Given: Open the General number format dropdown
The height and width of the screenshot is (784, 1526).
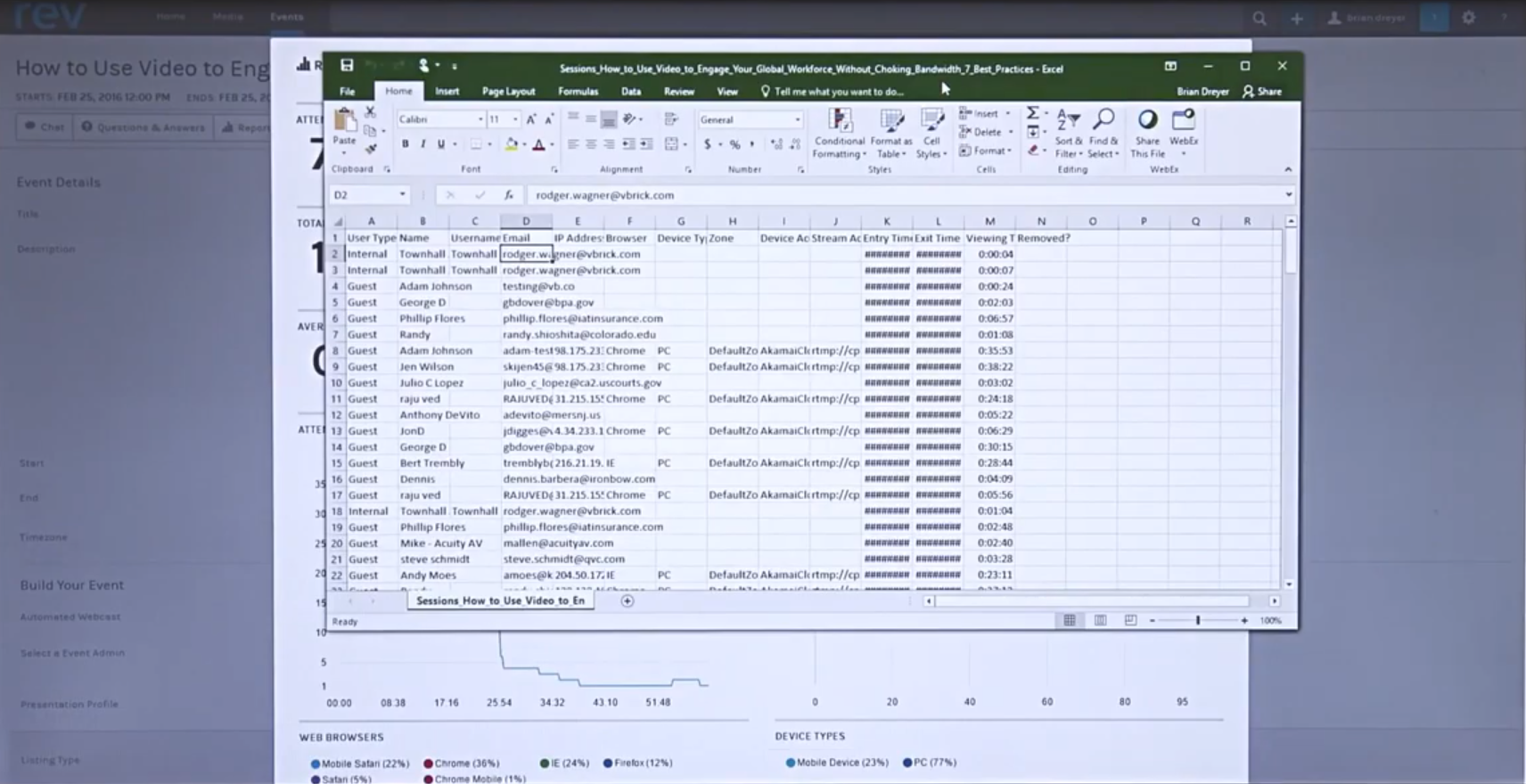Looking at the screenshot, I should point(797,119).
